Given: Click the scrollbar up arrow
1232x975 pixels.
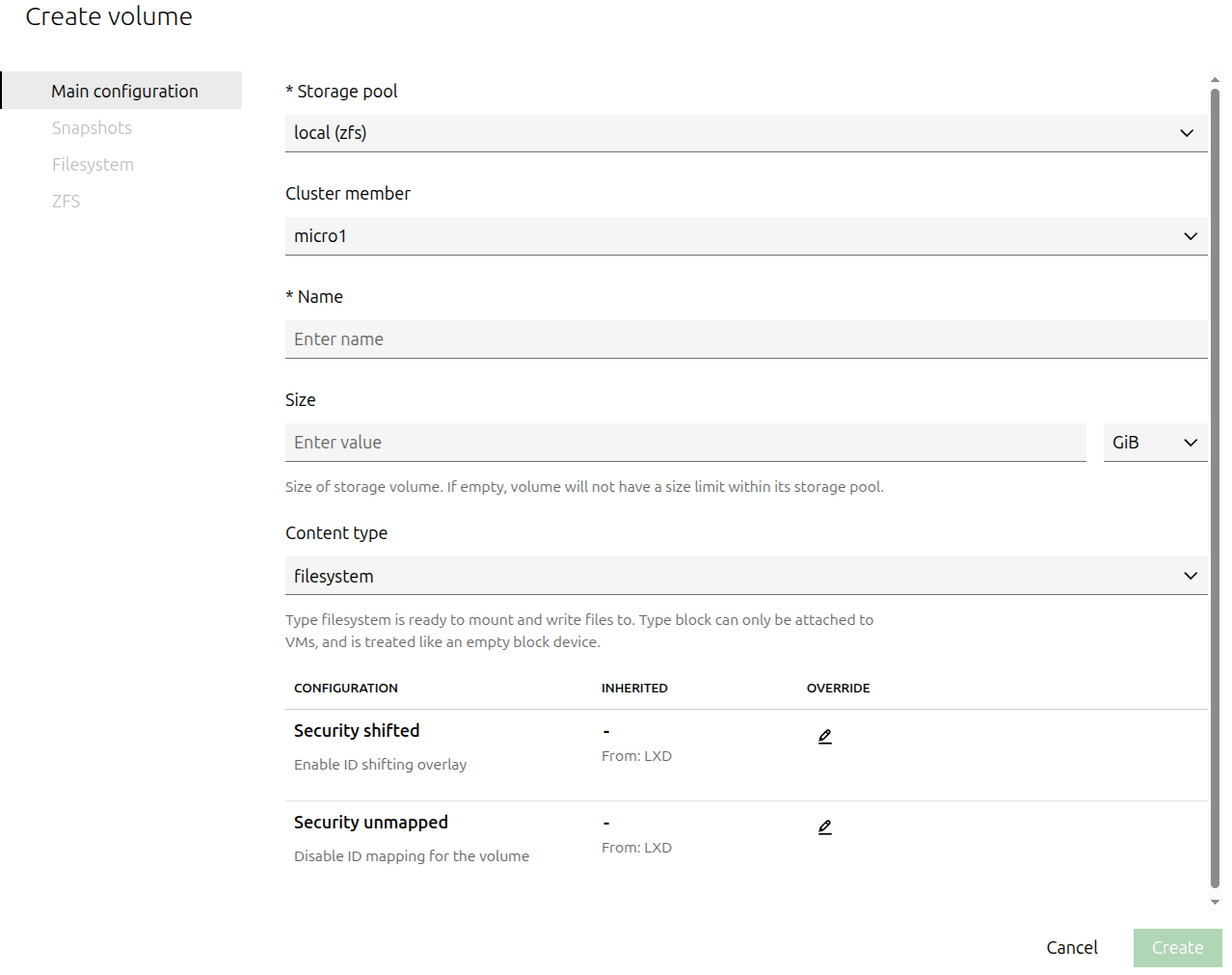Looking at the screenshot, I should (x=1215, y=80).
